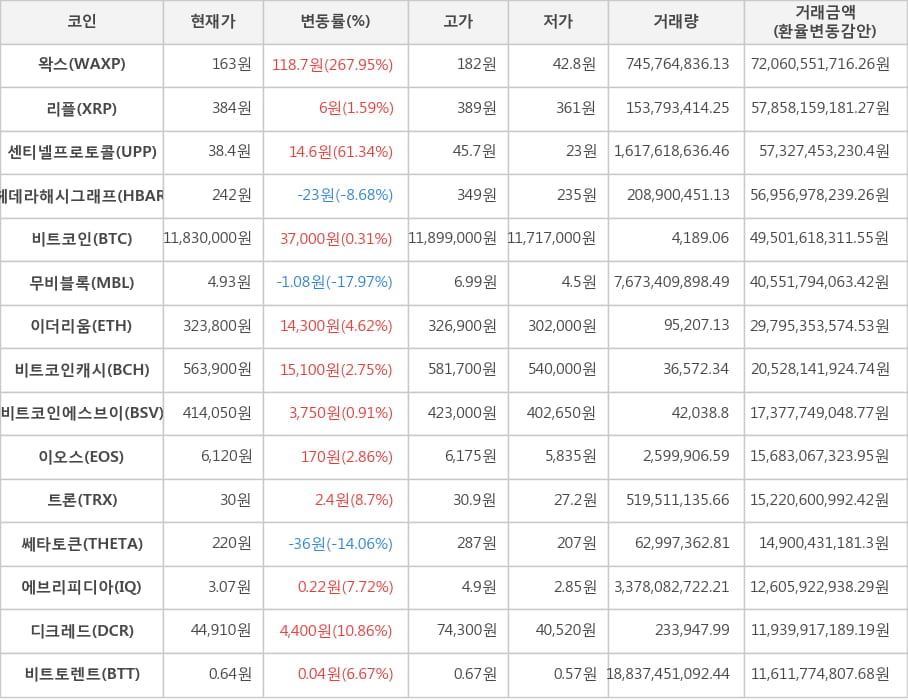The width and height of the screenshot is (908, 700).
Task: Click HBAR change rate -23원(-8.68%)
Action: tap(345, 195)
